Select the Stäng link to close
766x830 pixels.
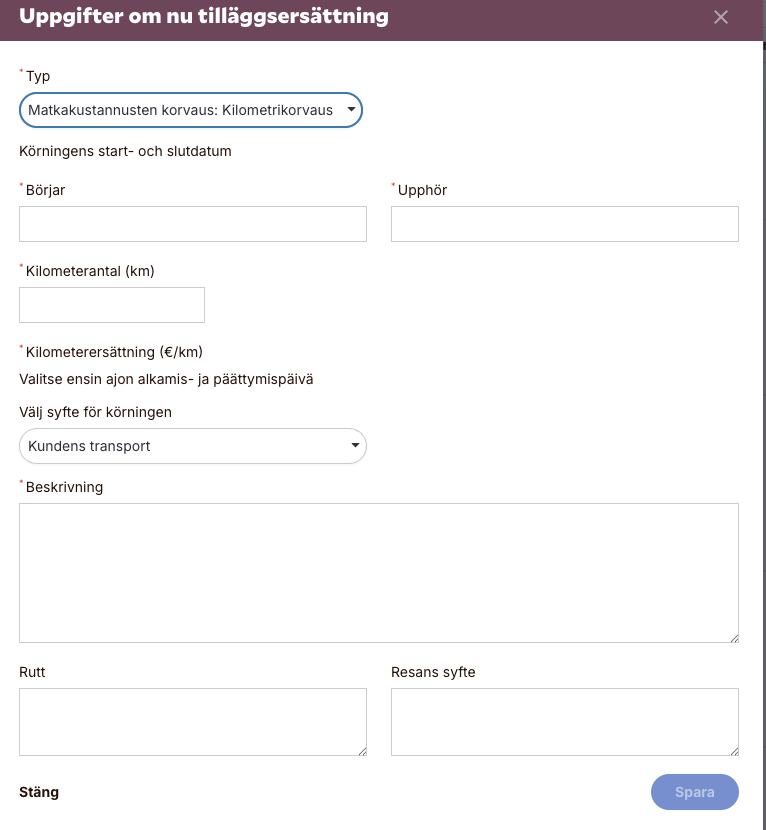point(39,792)
